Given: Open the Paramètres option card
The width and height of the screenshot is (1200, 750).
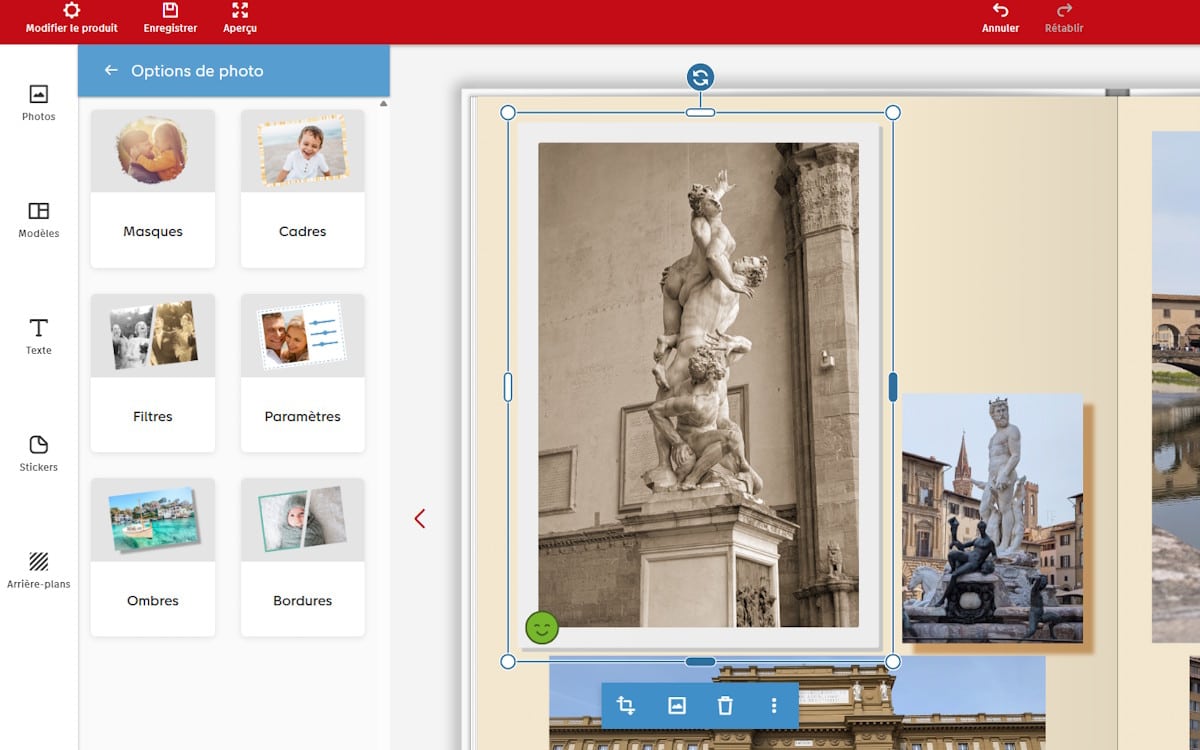Looking at the screenshot, I should point(303,373).
